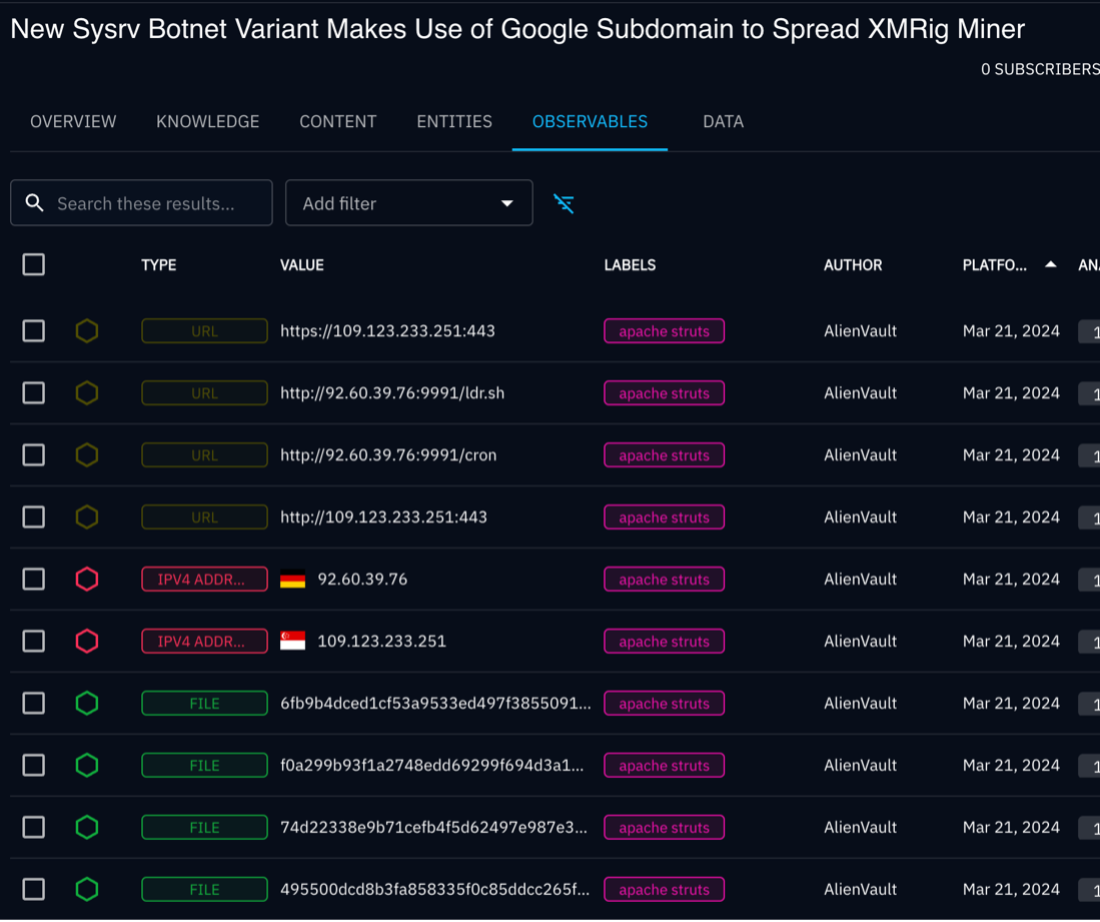Click green hexagon icon for file 495500dcd8b3fa85

87,889
